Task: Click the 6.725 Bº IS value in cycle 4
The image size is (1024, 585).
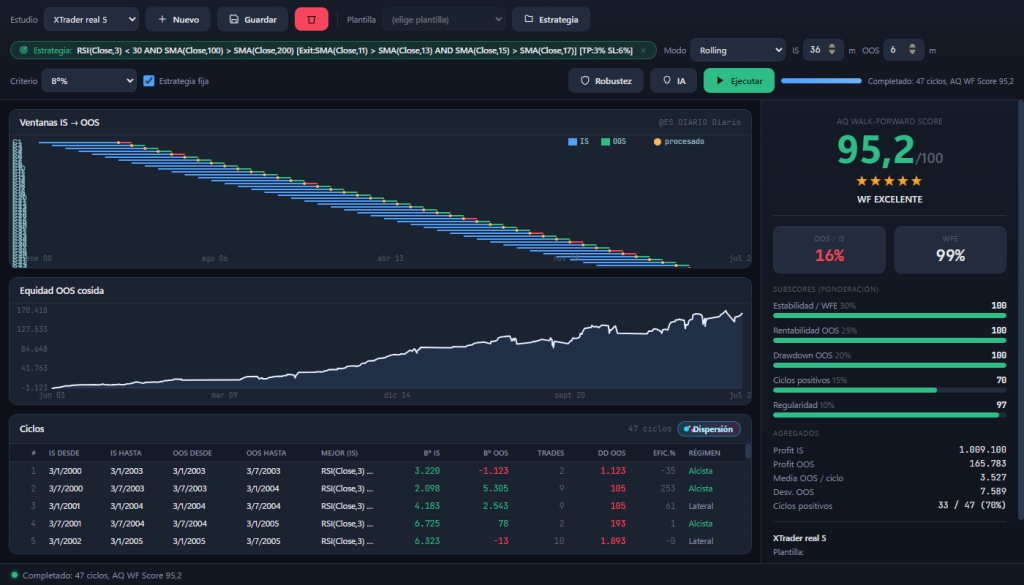Action: tap(427, 524)
